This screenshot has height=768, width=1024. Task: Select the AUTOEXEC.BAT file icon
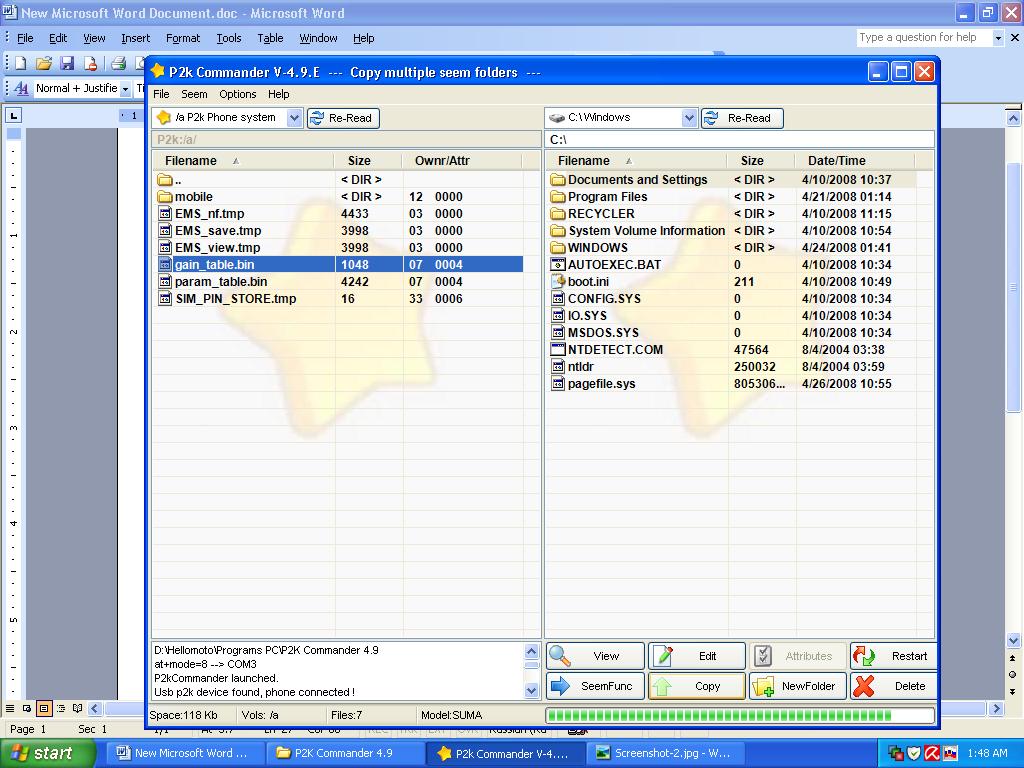(558, 264)
